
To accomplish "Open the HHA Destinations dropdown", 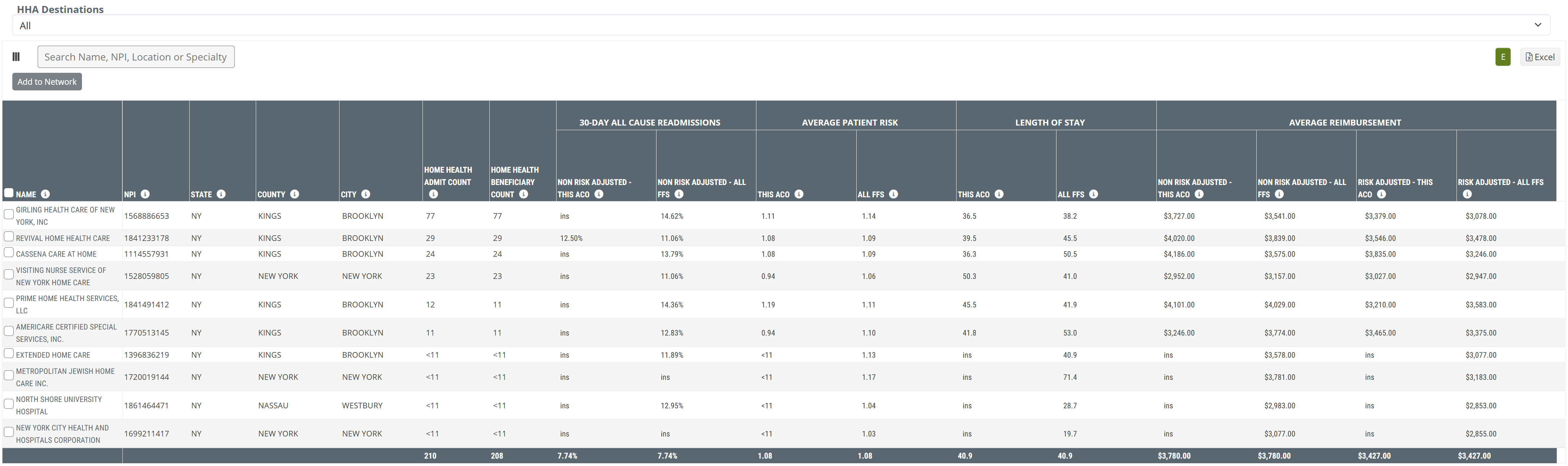I will pos(779,25).
